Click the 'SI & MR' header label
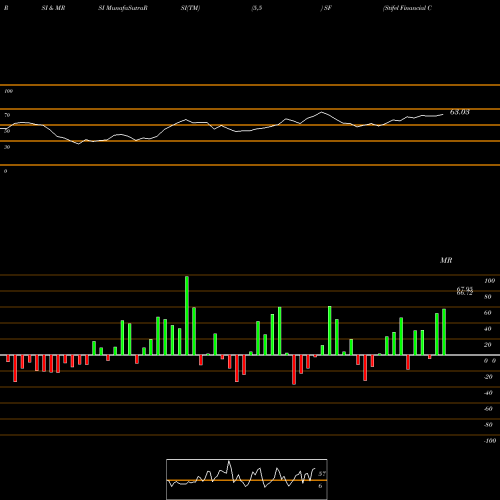The height and width of the screenshot is (500, 500). [x=53, y=8]
